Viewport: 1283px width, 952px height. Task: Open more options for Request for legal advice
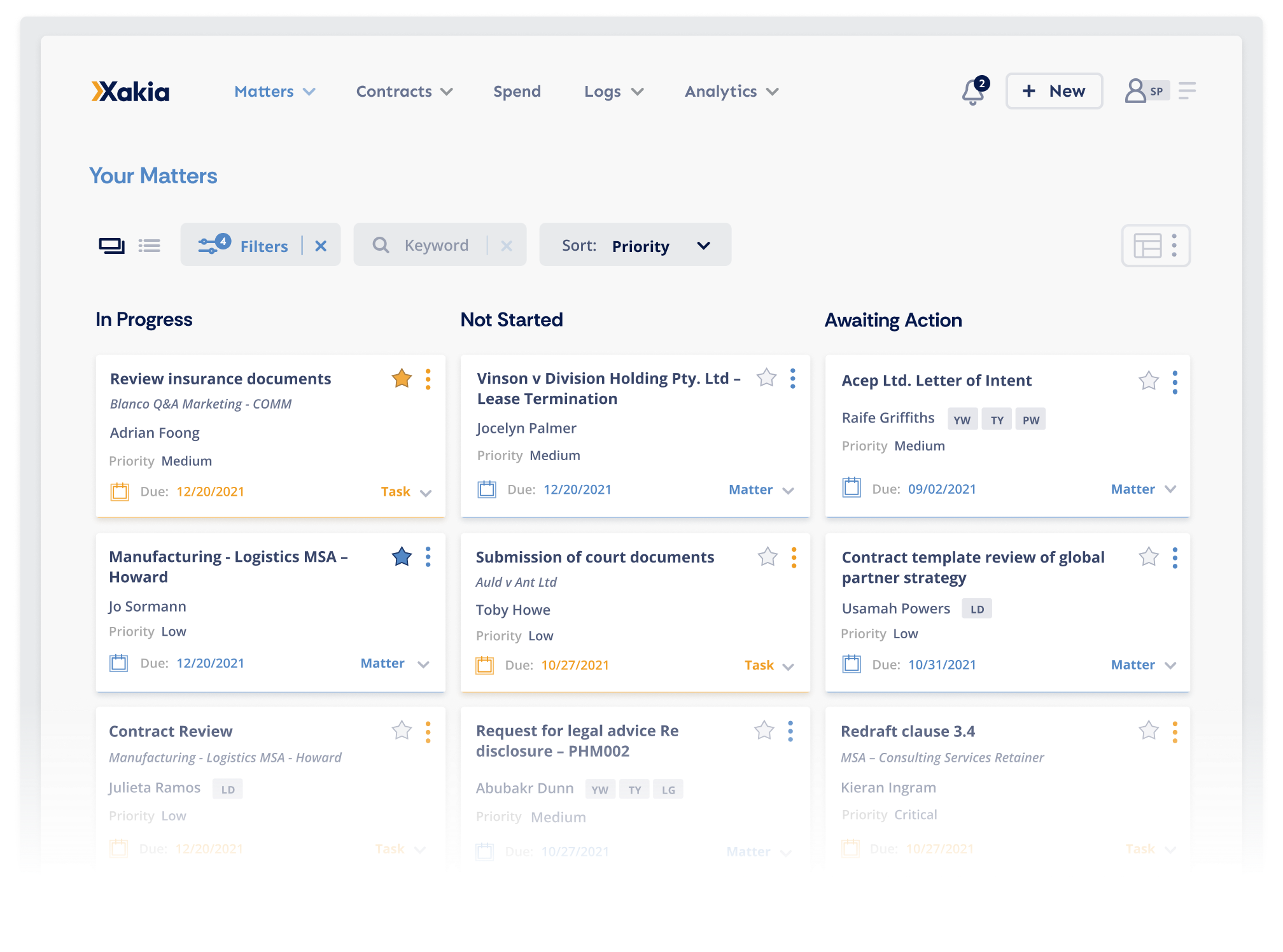pyautogui.click(x=791, y=731)
